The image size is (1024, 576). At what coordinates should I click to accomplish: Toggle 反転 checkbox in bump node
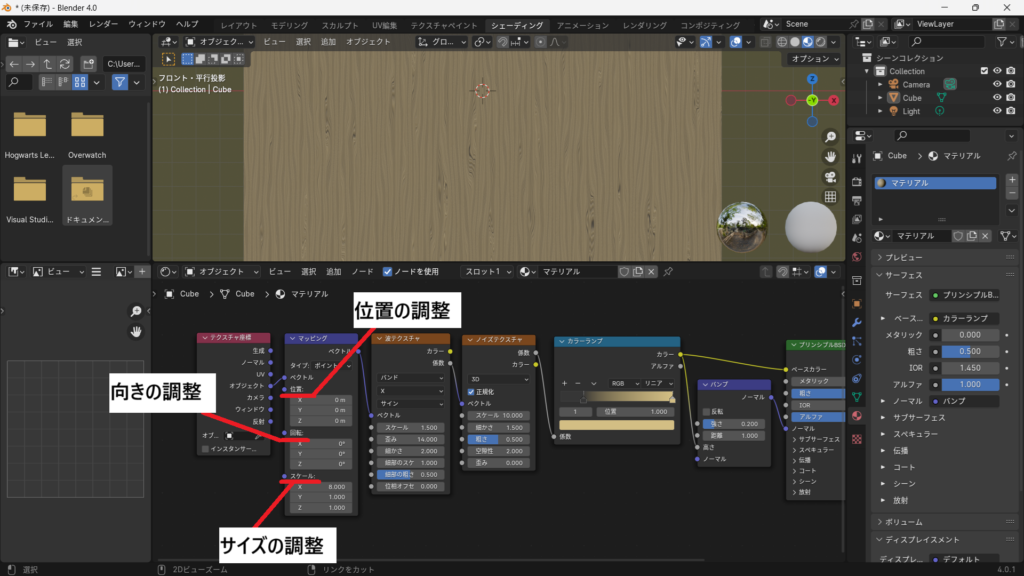(706, 412)
